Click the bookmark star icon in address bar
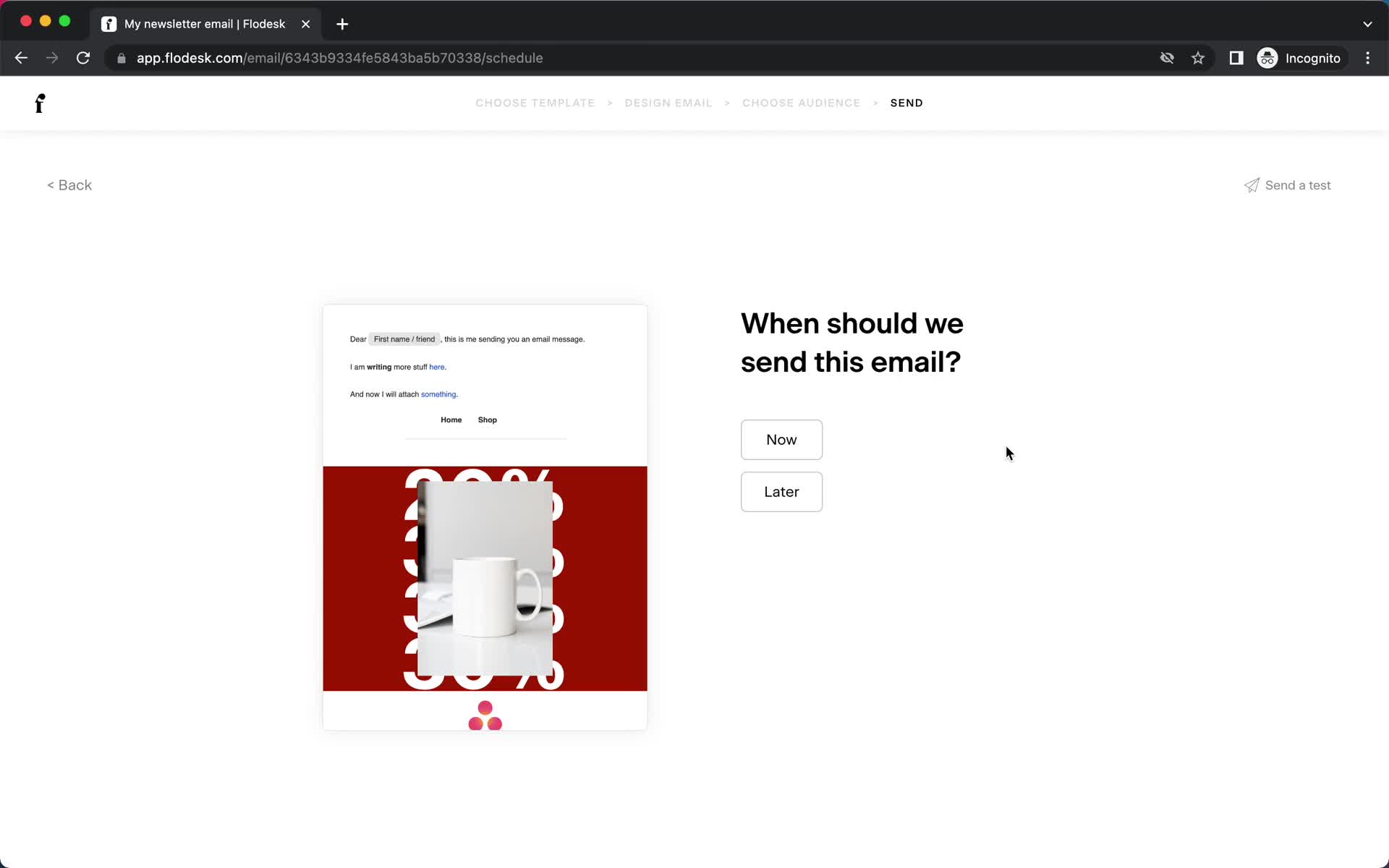Image resolution: width=1389 pixels, height=868 pixels. coord(1198,58)
